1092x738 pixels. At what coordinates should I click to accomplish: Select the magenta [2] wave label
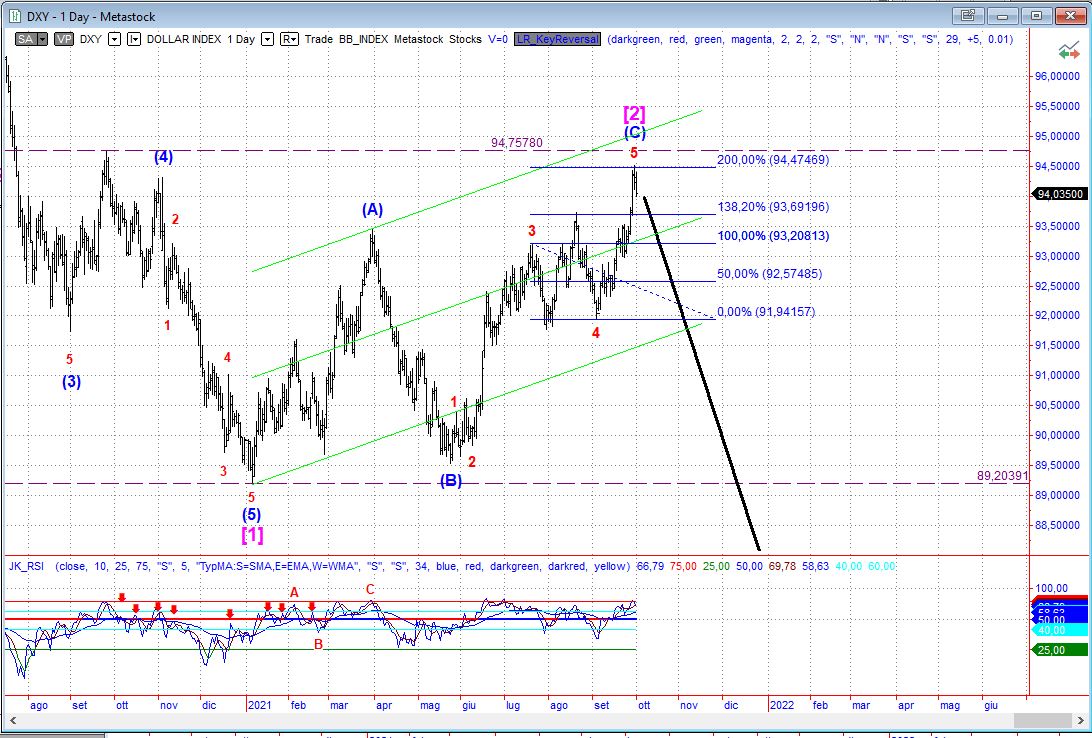click(x=634, y=113)
